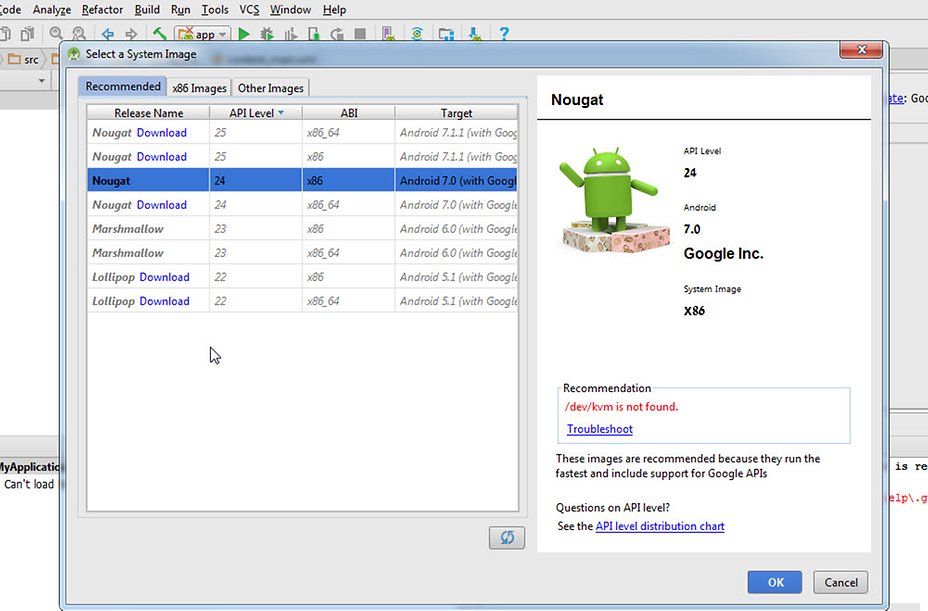The image size is (928, 611).
Task: Open the VCS menu
Action: click(249, 9)
